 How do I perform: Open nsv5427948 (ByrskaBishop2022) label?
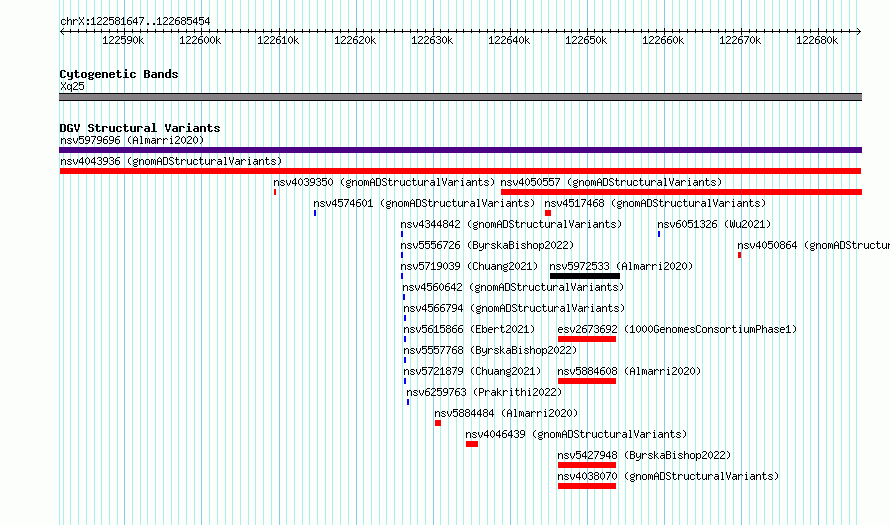[644, 455]
